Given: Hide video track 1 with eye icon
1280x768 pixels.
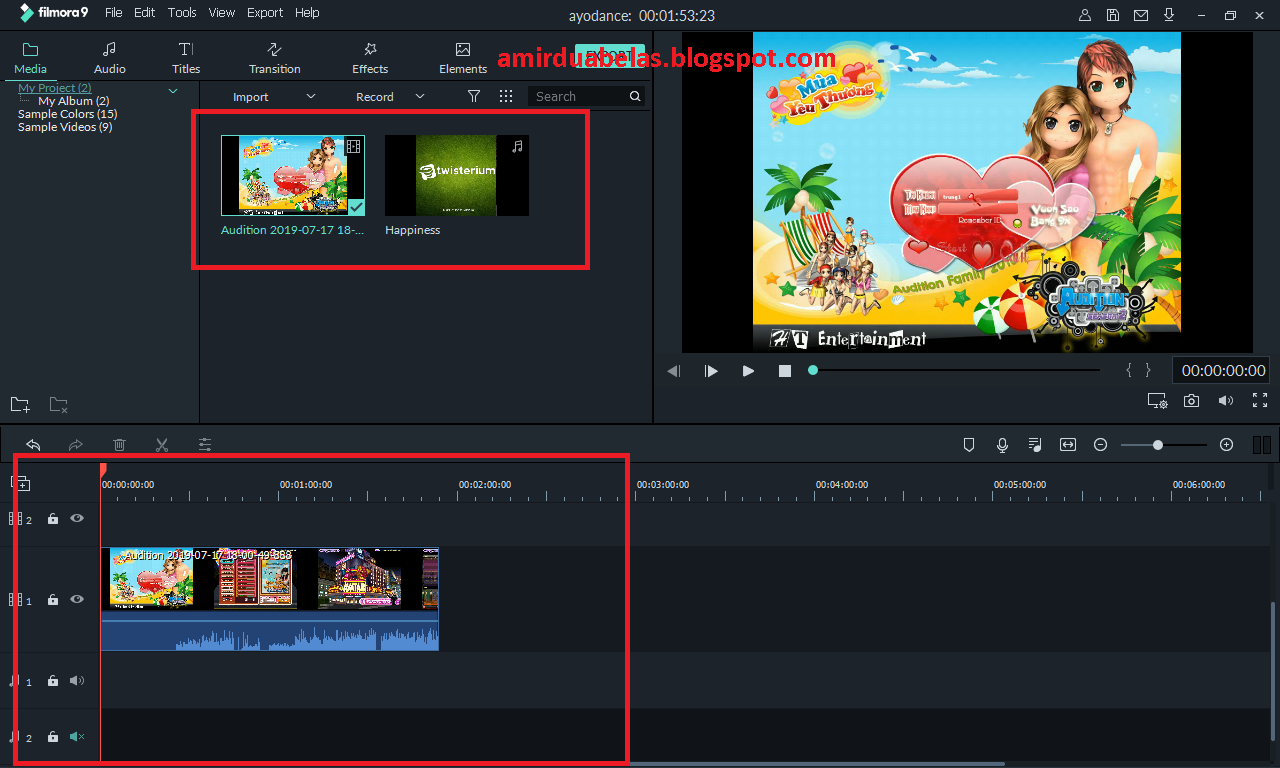Looking at the screenshot, I should click(77, 600).
